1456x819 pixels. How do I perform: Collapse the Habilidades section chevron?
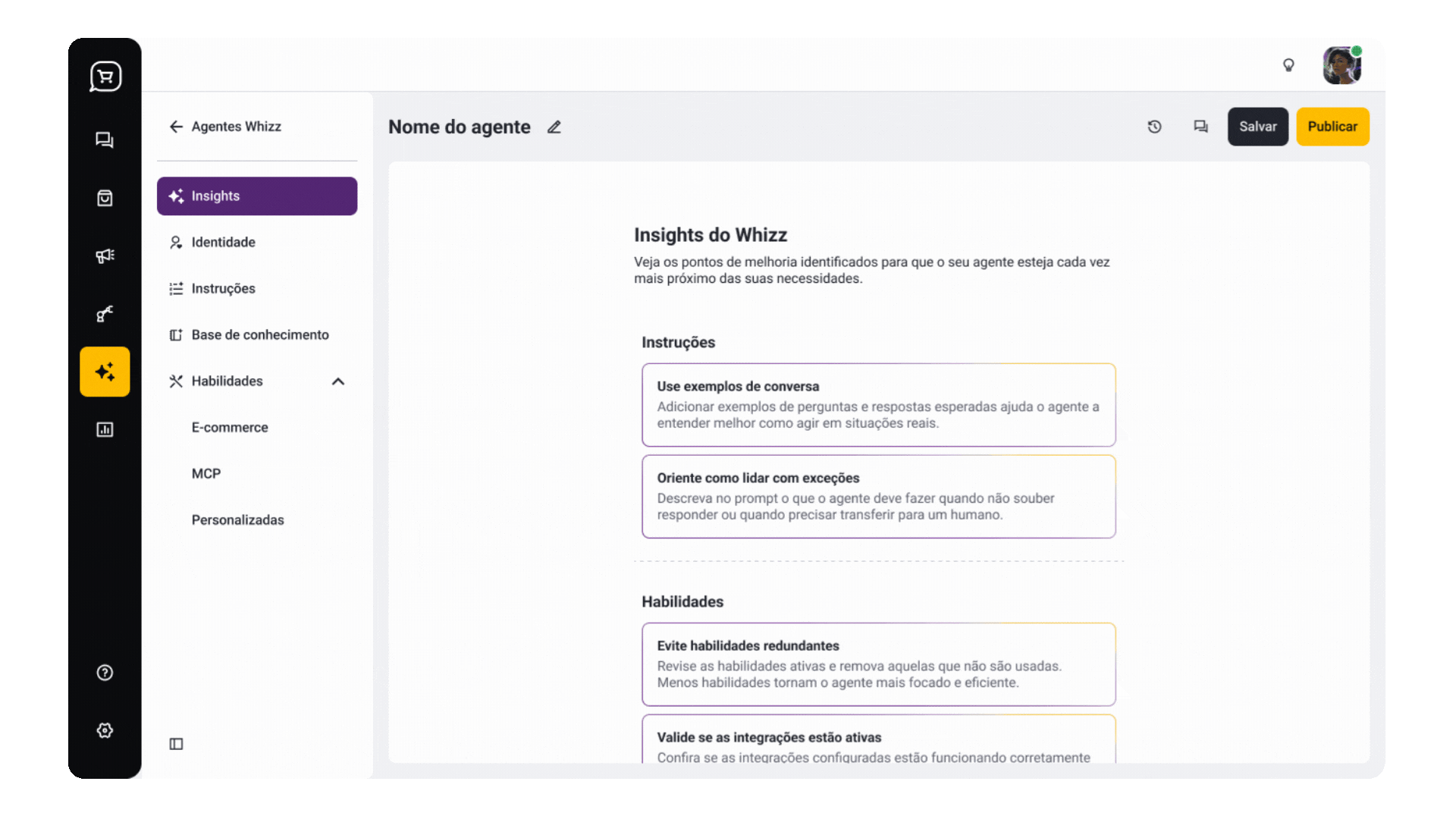(338, 381)
